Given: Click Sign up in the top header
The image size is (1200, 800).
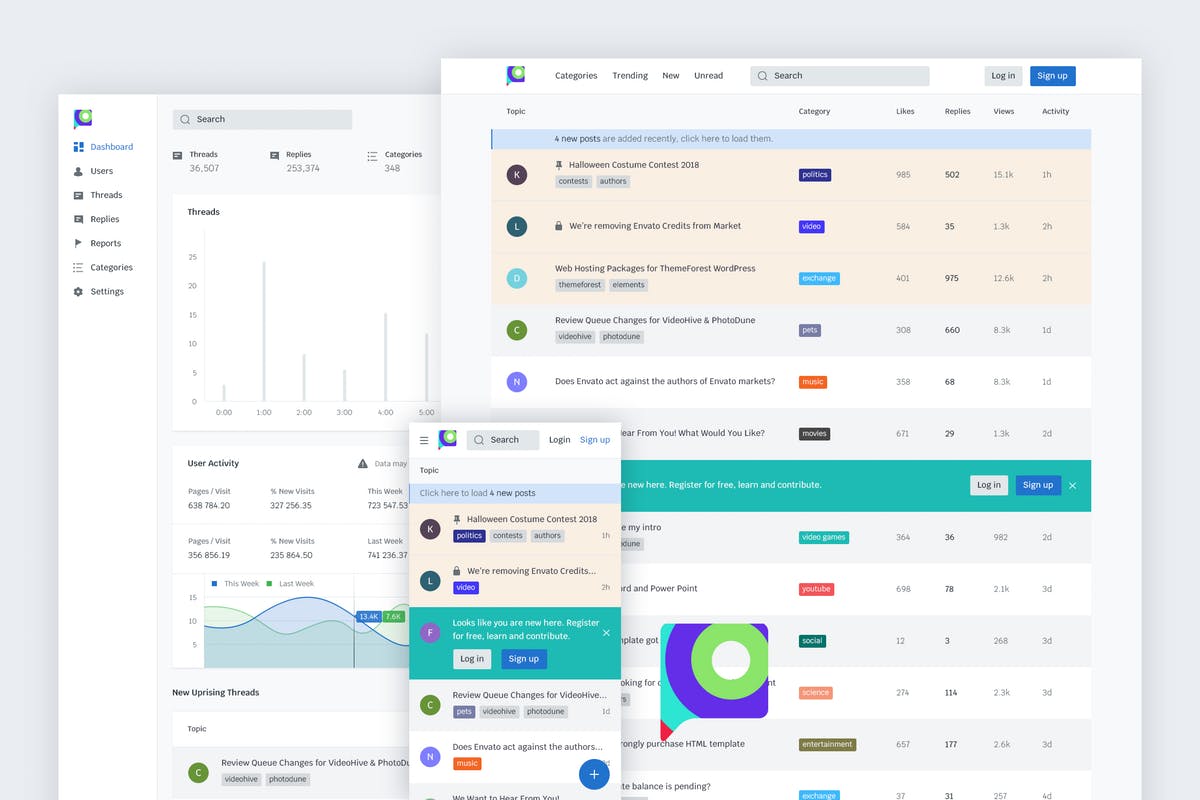Looking at the screenshot, I should click(x=1052, y=76).
